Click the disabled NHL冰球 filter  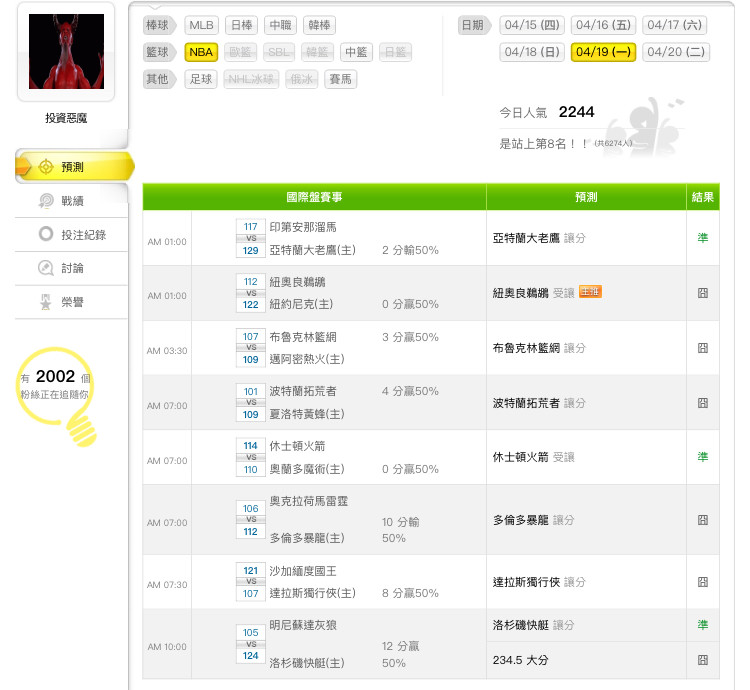(251, 79)
